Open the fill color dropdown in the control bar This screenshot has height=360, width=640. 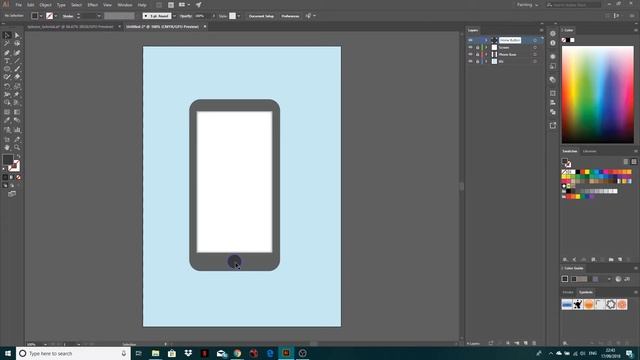point(41,16)
